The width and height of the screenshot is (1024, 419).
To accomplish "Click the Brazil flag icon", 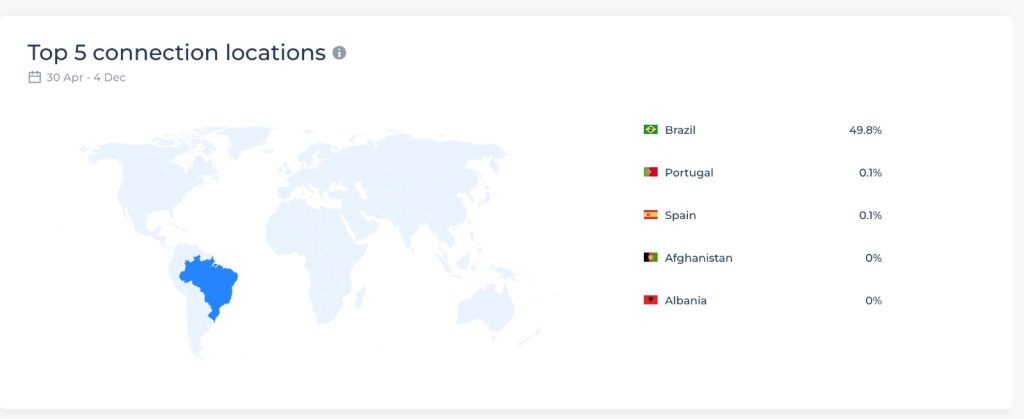I will (x=650, y=130).
